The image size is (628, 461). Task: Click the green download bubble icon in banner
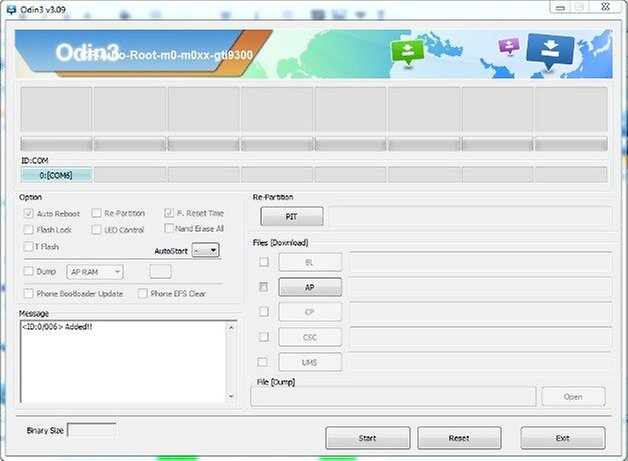pyautogui.click(x=407, y=52)
